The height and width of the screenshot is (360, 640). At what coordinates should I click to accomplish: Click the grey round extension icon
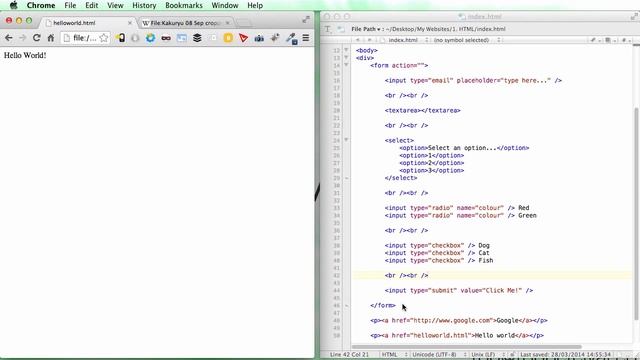pos(135,38)
